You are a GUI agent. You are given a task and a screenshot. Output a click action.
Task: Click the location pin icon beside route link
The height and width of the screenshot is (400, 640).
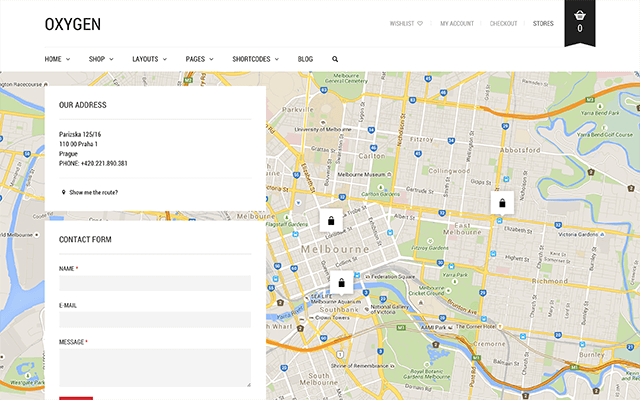pos(63,192)
